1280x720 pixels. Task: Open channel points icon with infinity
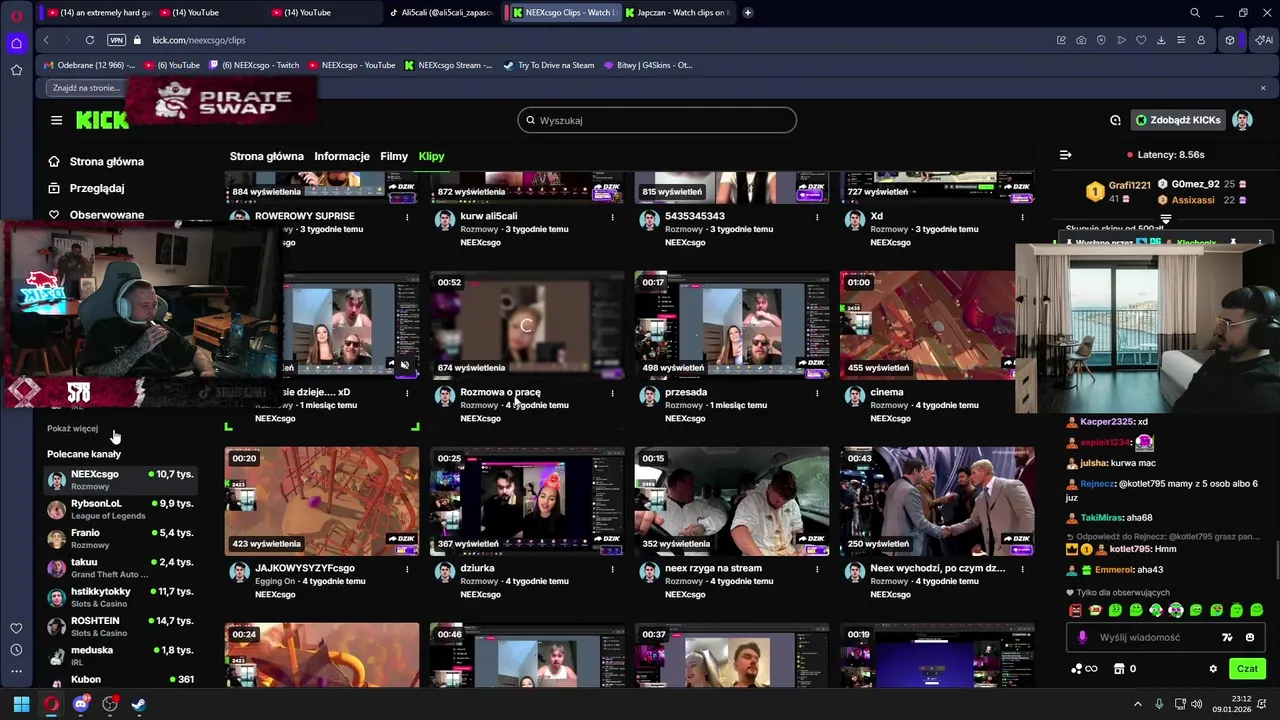(1084, 669)
